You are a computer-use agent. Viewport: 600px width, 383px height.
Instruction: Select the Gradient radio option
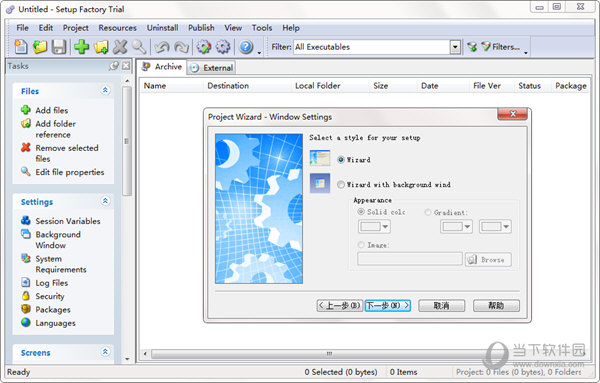pyautogui.click(x=428, y=212)
